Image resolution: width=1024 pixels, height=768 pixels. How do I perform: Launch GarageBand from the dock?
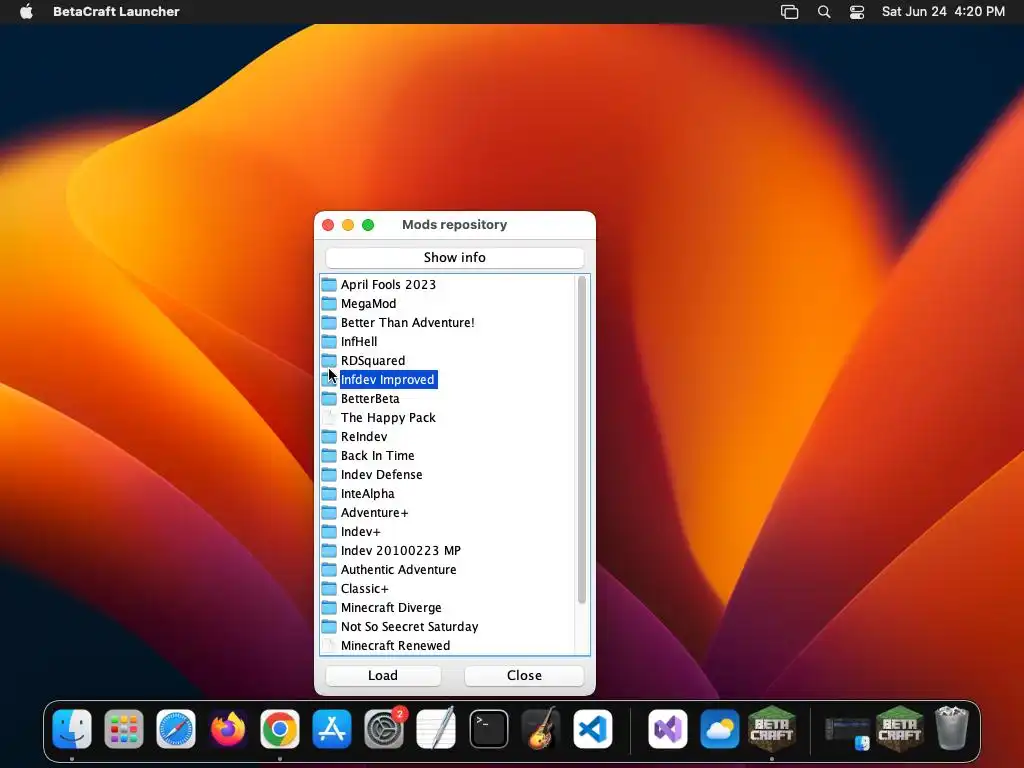[541, 729]
